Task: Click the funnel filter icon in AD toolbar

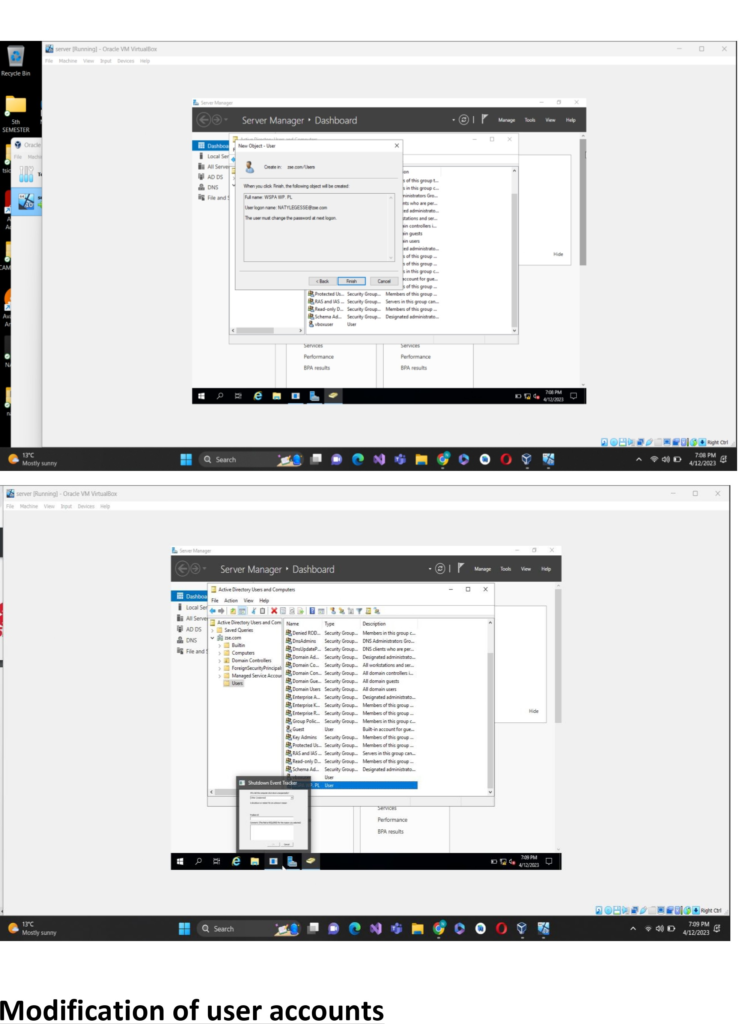Action: pyautogui.click(x=359, y=611)
